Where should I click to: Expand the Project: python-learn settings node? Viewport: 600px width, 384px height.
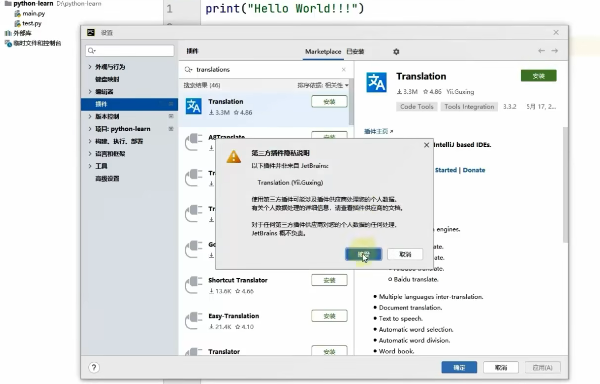coord(90,129)
